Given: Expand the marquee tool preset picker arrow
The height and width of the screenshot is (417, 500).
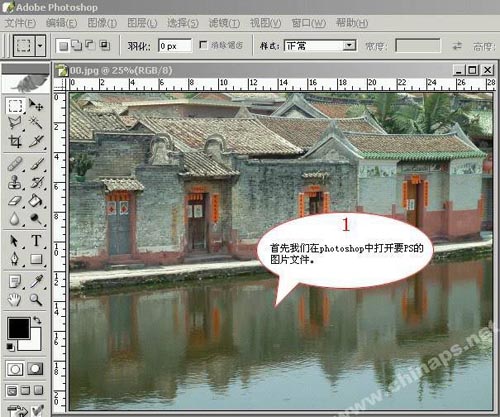Looking at the screenshot, I should tap(40, 45).
